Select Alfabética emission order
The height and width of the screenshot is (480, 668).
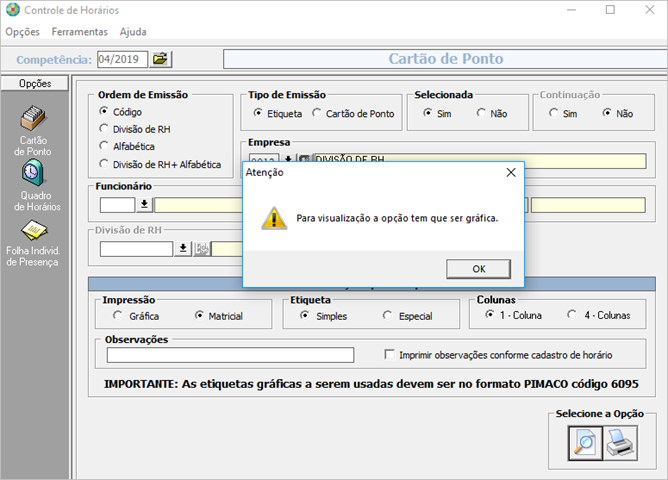[104, 146]
